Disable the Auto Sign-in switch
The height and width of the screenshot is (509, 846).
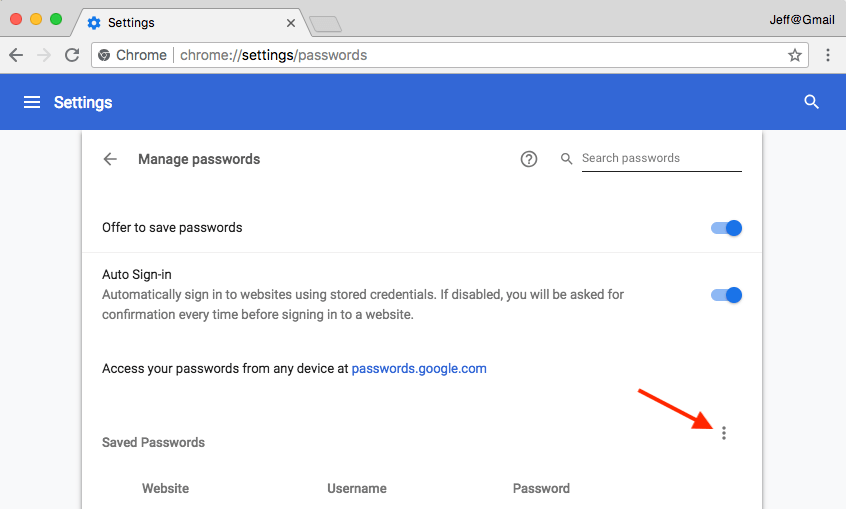[x=726, y=295]
